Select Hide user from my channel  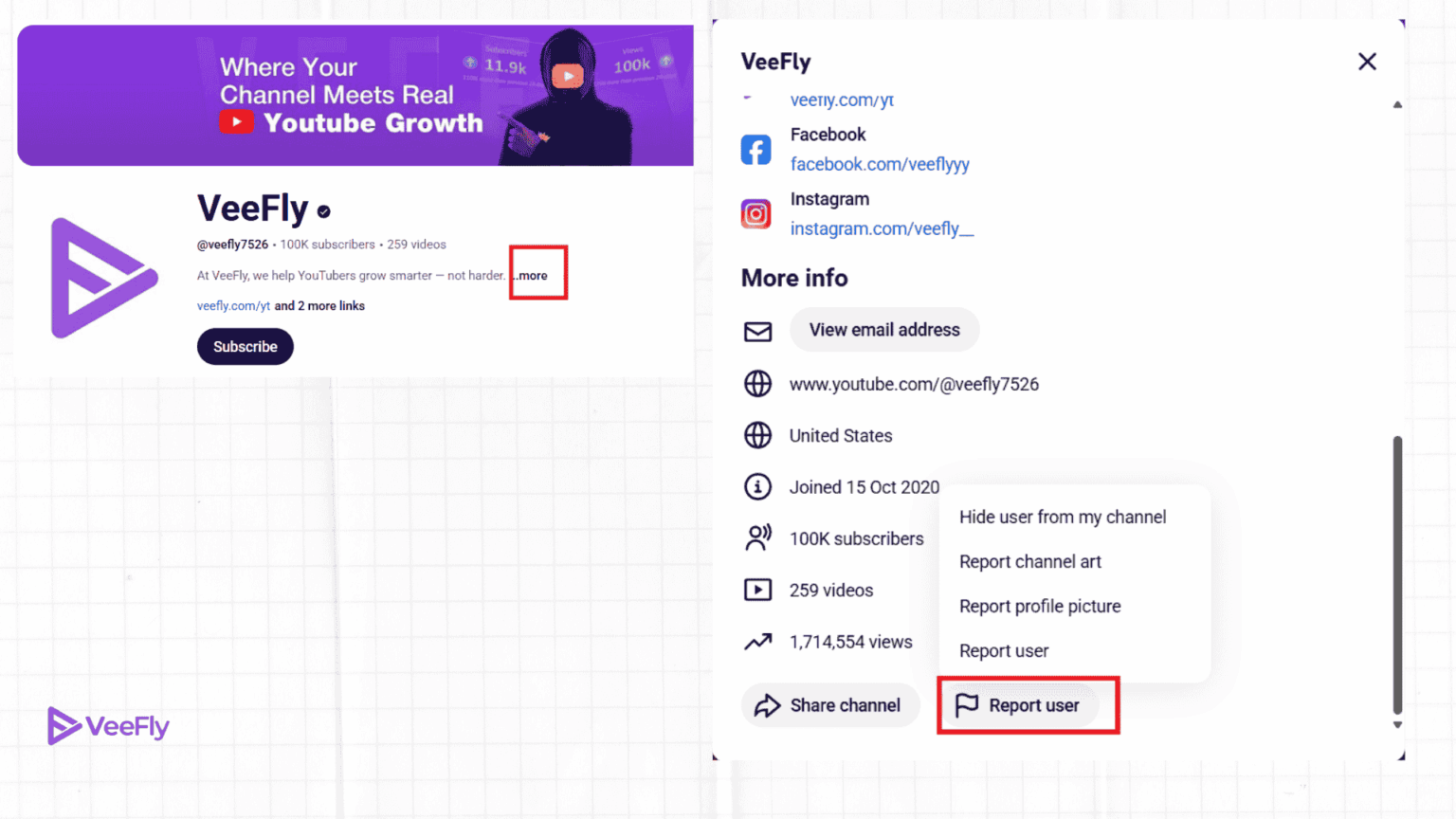(x=1063, y=517)
